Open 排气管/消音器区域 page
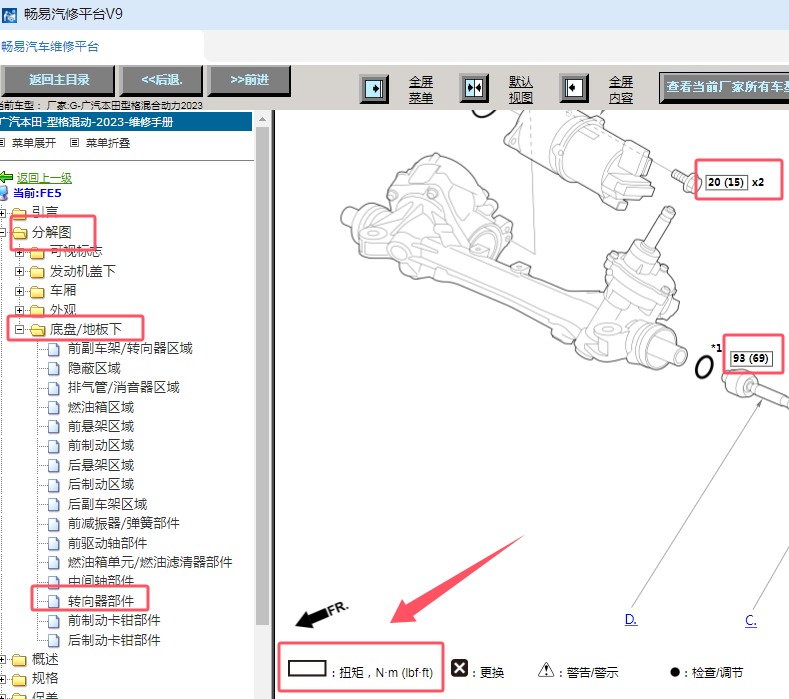The image size is (789, 699). (124, 387)
